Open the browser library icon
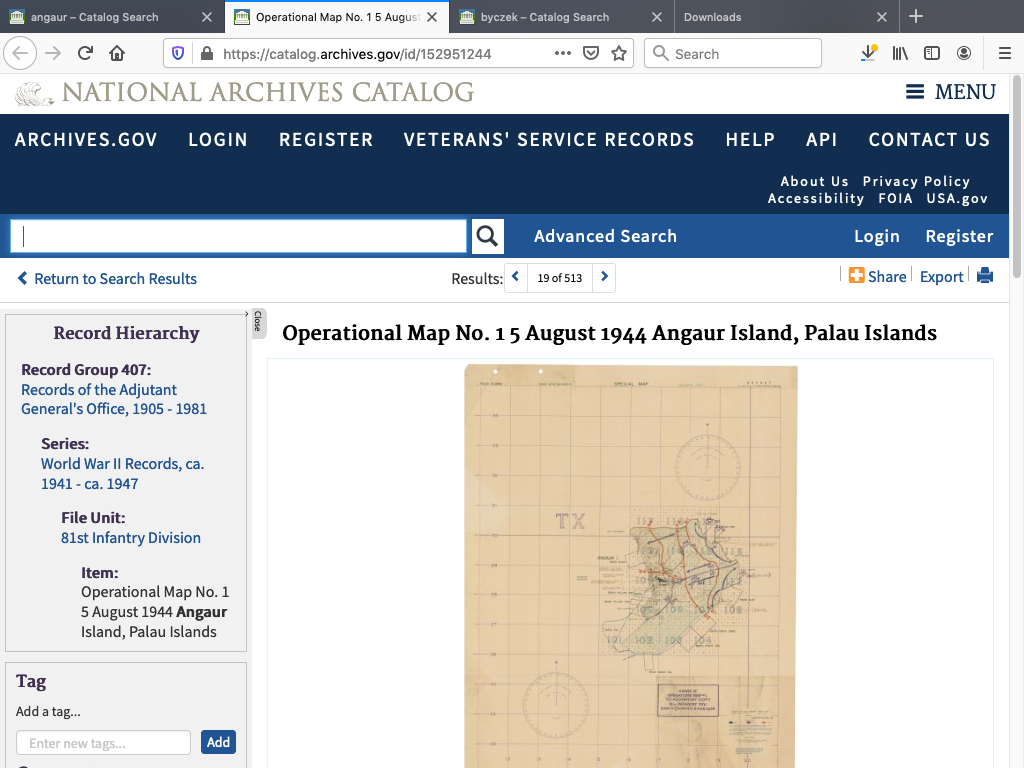This screenshot has width=1024, height=768. pos(900,54)
